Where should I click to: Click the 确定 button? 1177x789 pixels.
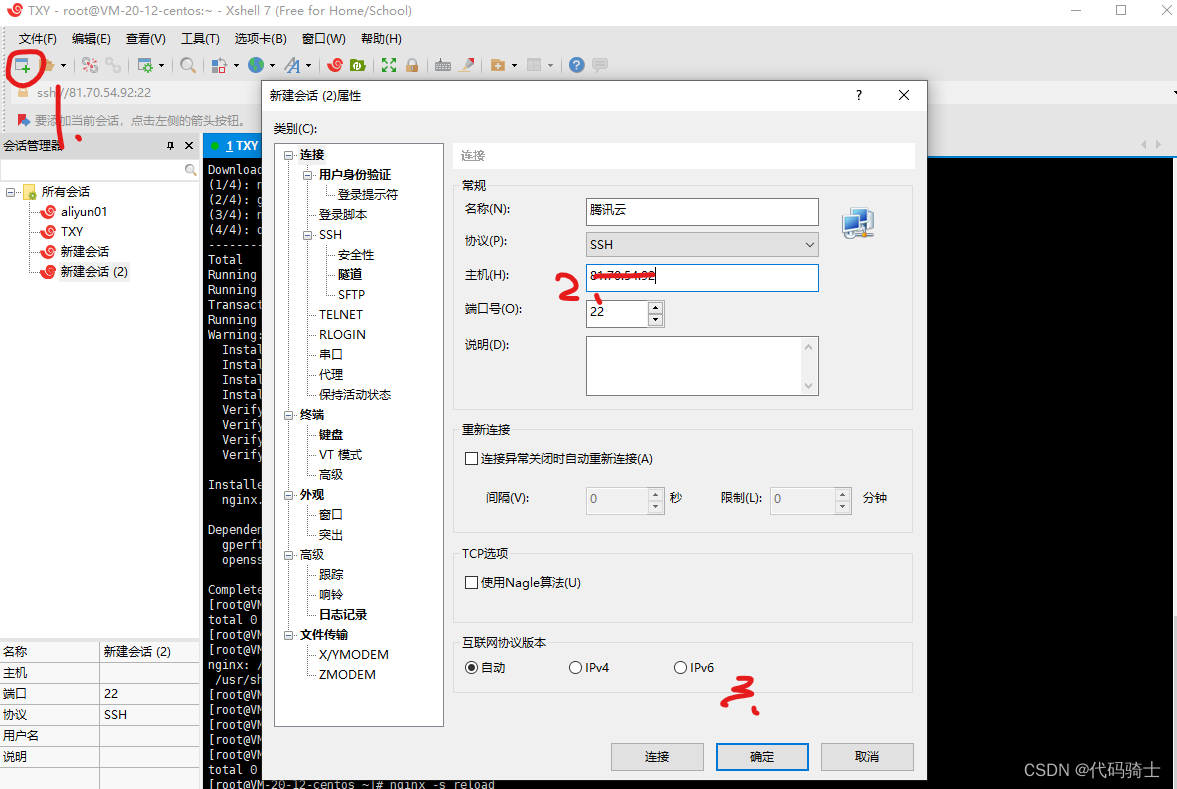click(762, 757)
